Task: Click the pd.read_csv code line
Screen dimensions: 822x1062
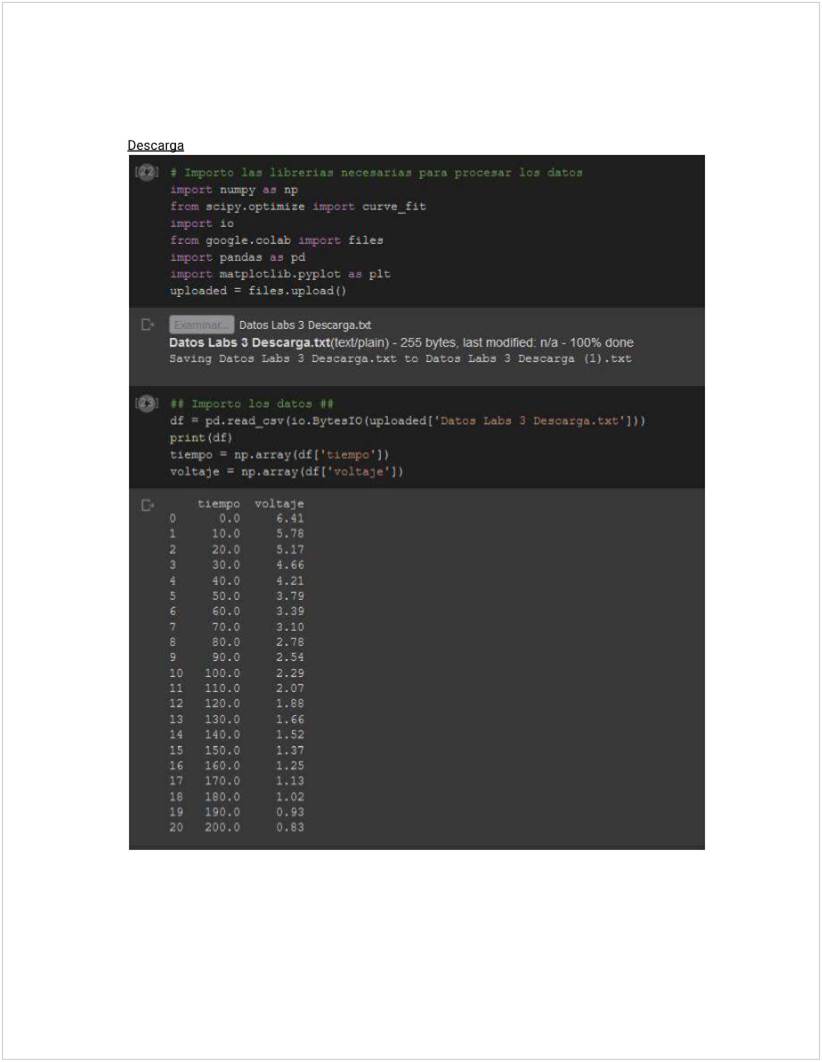Action: [x=407, y=421]
